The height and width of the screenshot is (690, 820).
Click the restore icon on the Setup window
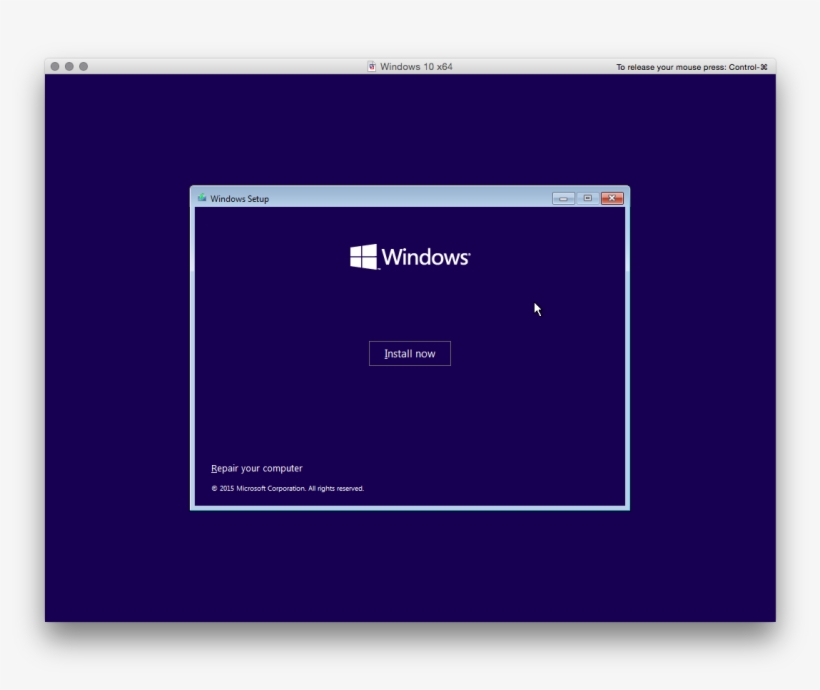click(x=586, y=198)
